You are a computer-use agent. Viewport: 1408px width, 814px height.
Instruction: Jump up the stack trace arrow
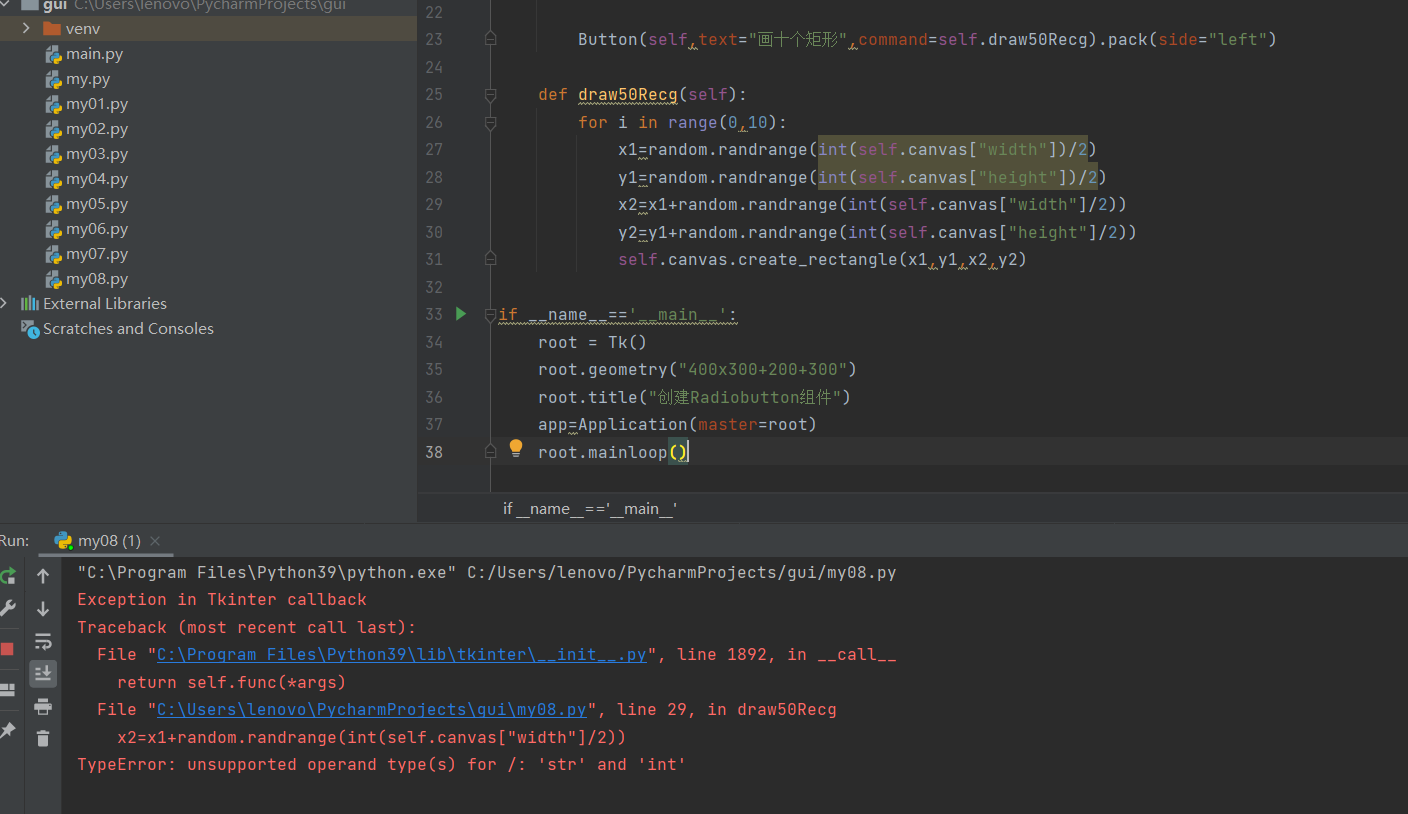click(x=43, y=576)
